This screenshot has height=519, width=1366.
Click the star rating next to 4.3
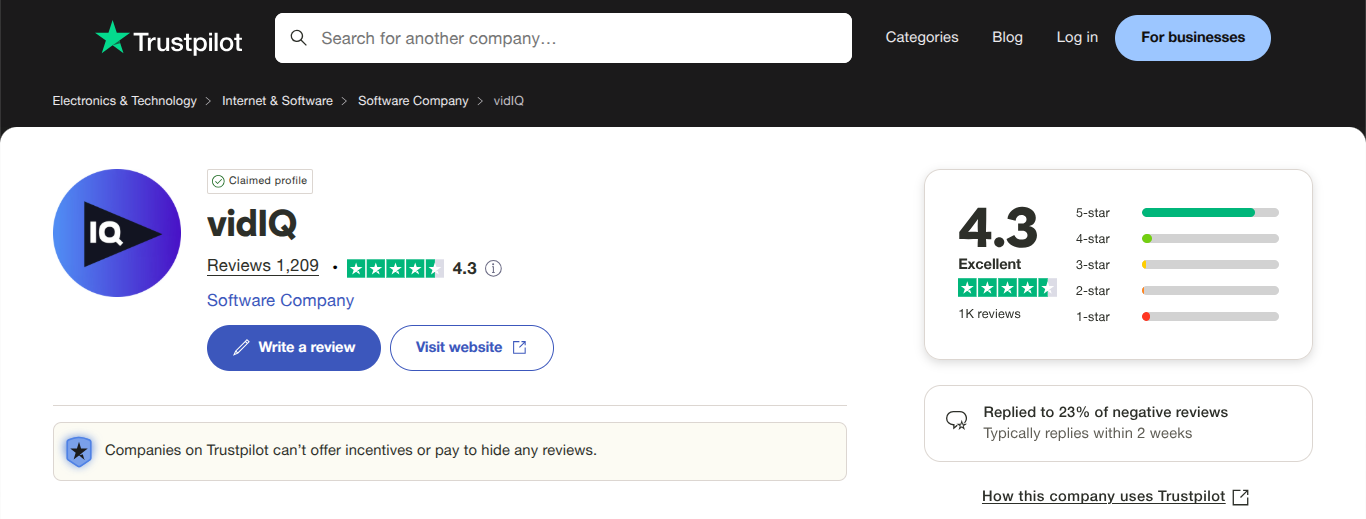click(x=395, y=268)
